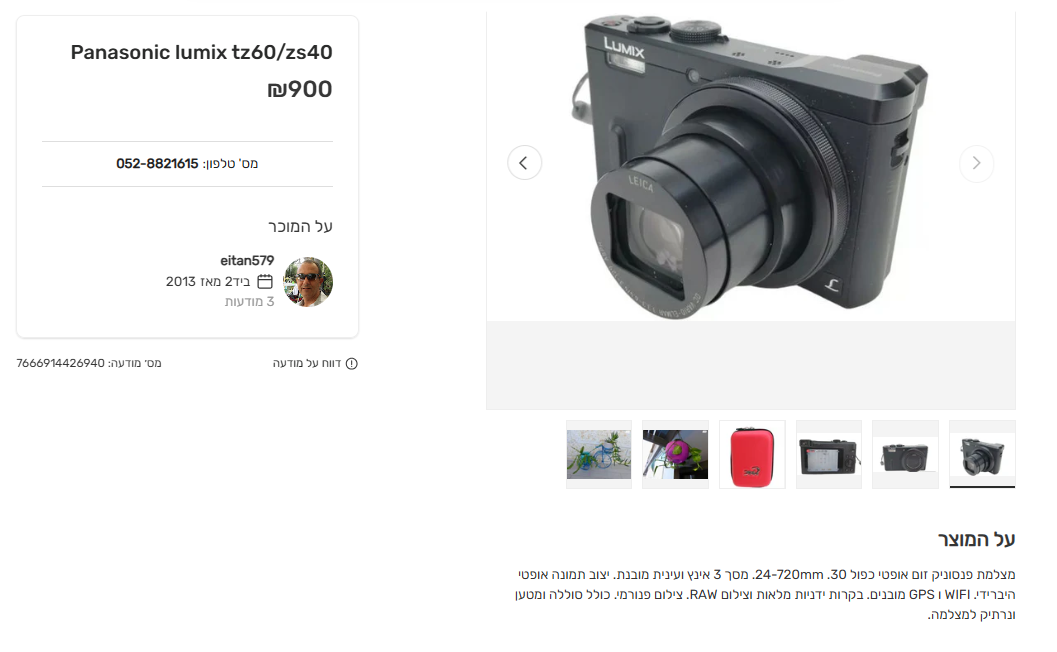Click the Panasonic lumix tz60/zs40 title

click(202, 52)
